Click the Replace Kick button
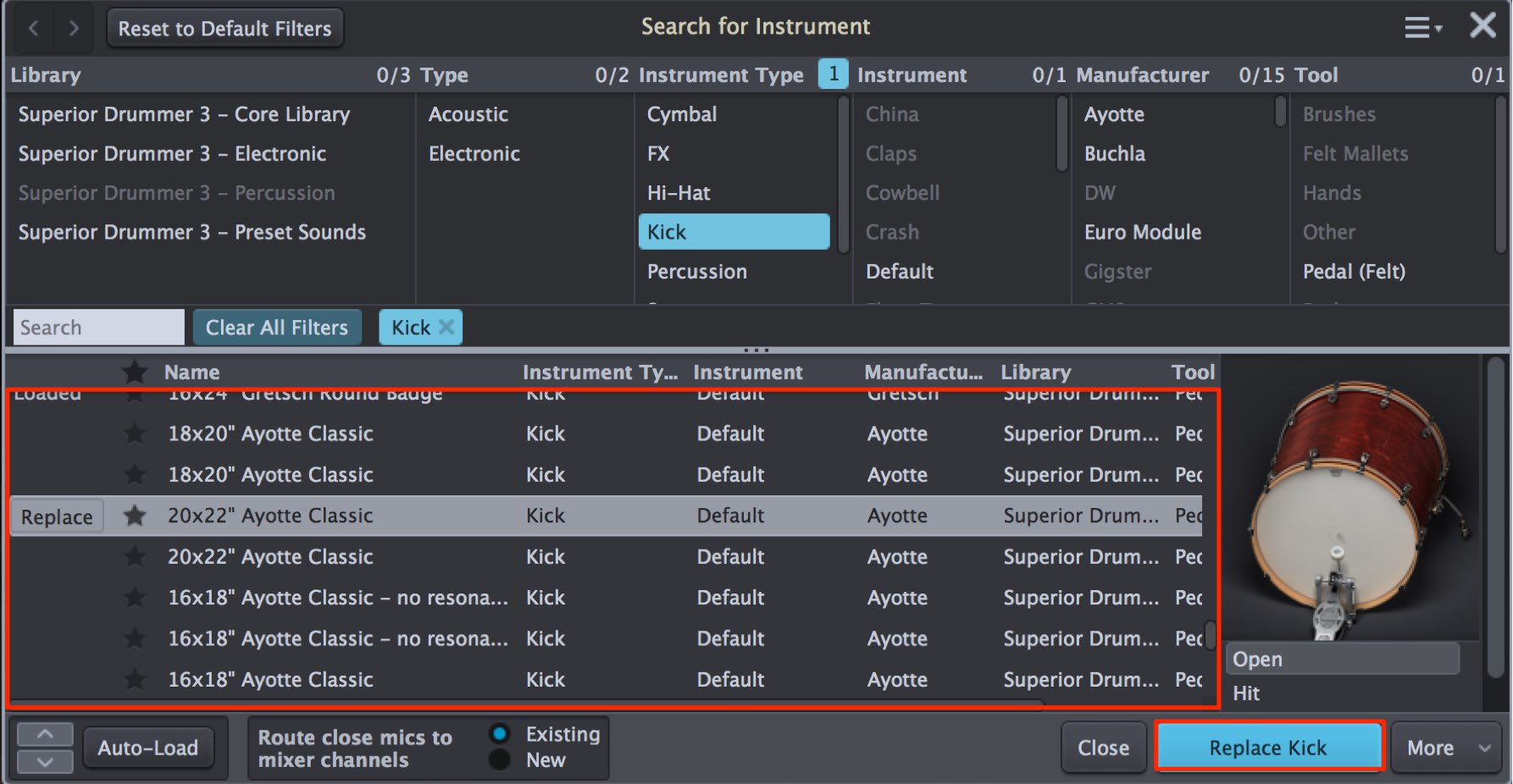The height and width of the screenshot is (784, 1513). pyautogui.click(x=1268, y=748)
